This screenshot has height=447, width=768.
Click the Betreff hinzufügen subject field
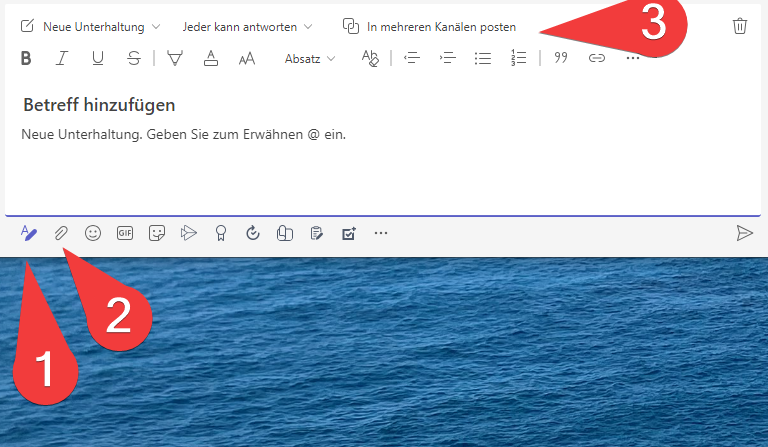(100, 105)
